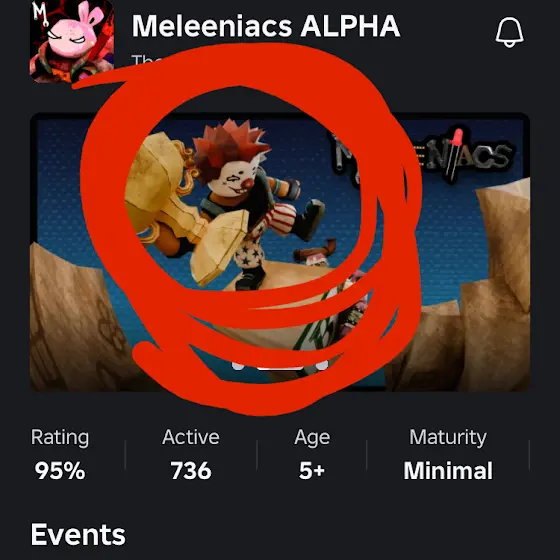Image resolution: width=560 pixels, height=560 pixels.
Task: Tap the Age 5+ guideline
Action: (x=312, y=454)
